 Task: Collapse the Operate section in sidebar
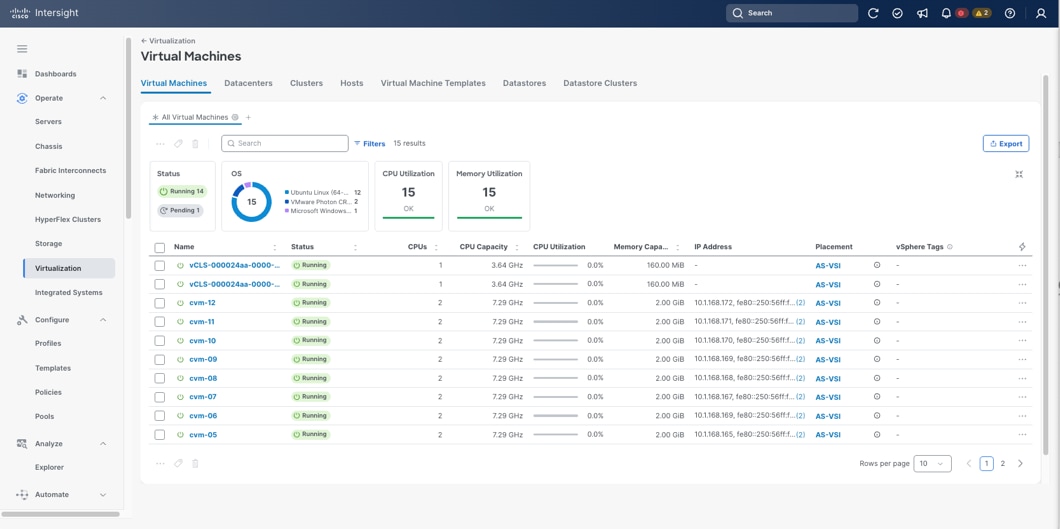coord(103,98)
